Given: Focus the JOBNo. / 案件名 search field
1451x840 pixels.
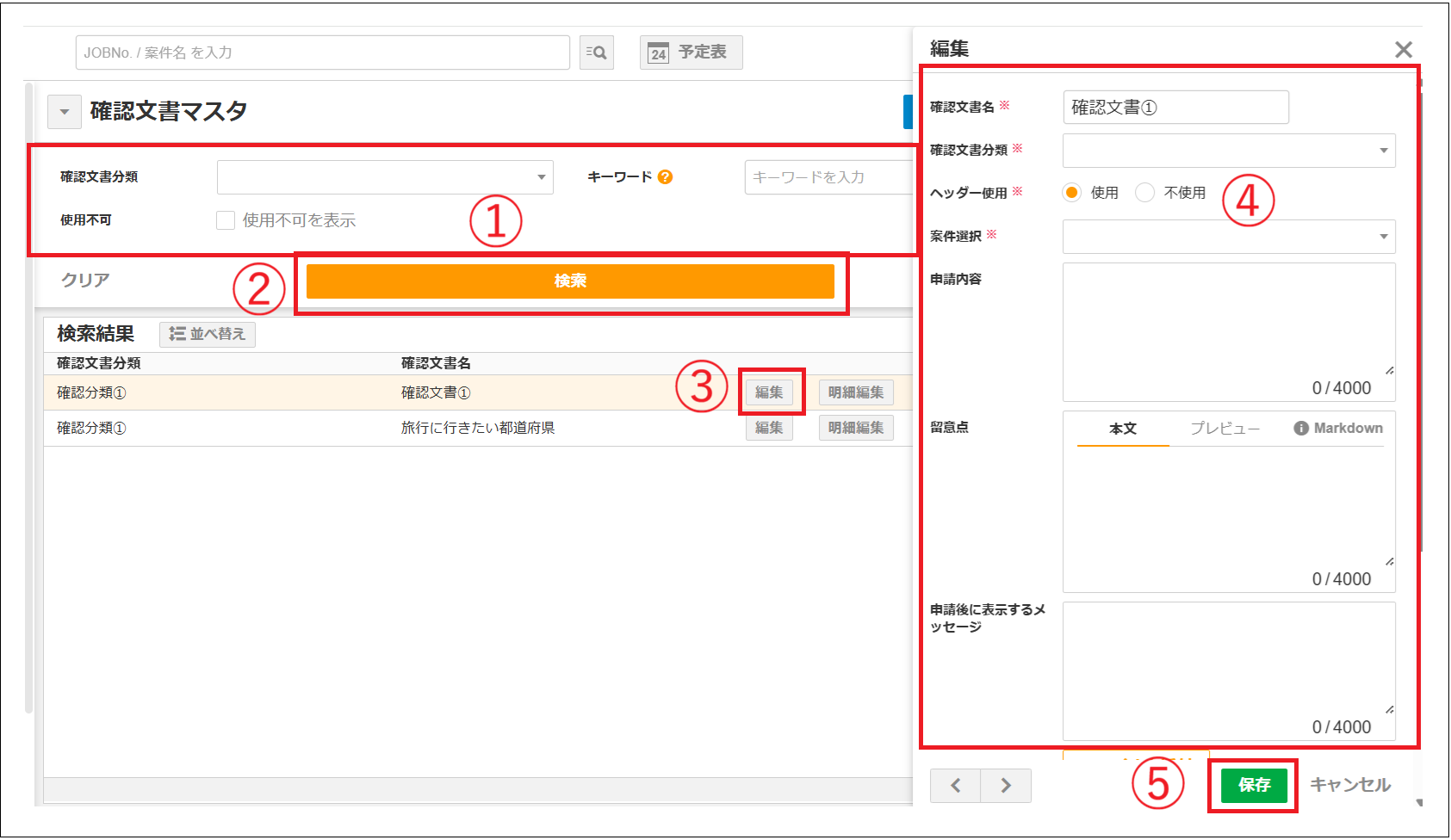Looking at the screenshot, I should click(x=323, y=52).
